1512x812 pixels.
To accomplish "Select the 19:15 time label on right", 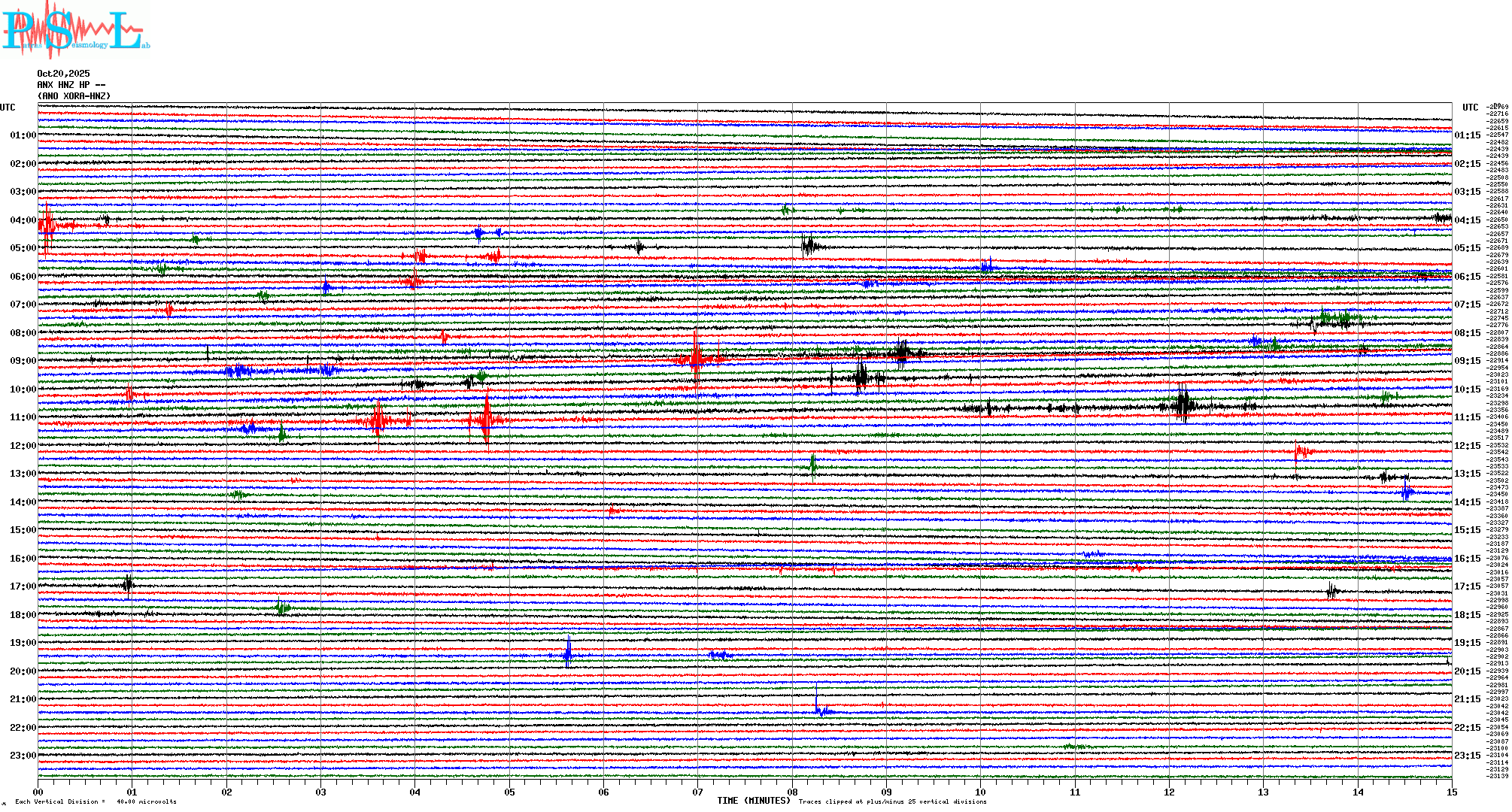I will (1467, 643).
